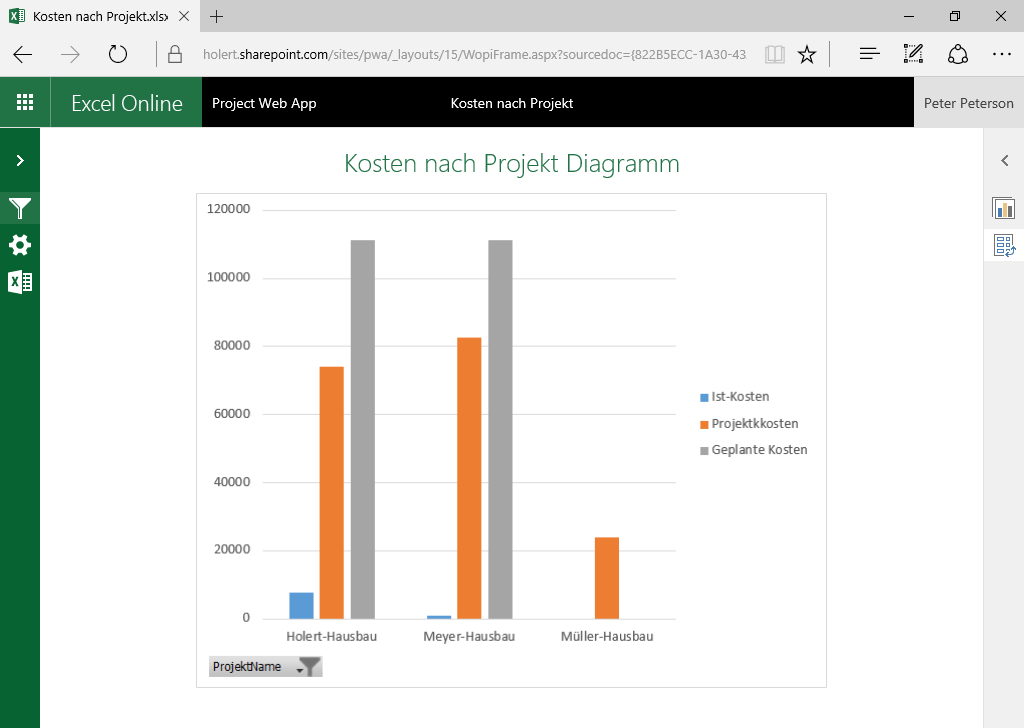Click browser forward arrow
The height and width of the screenshot is (728, 1024).
tap(70, 54)
